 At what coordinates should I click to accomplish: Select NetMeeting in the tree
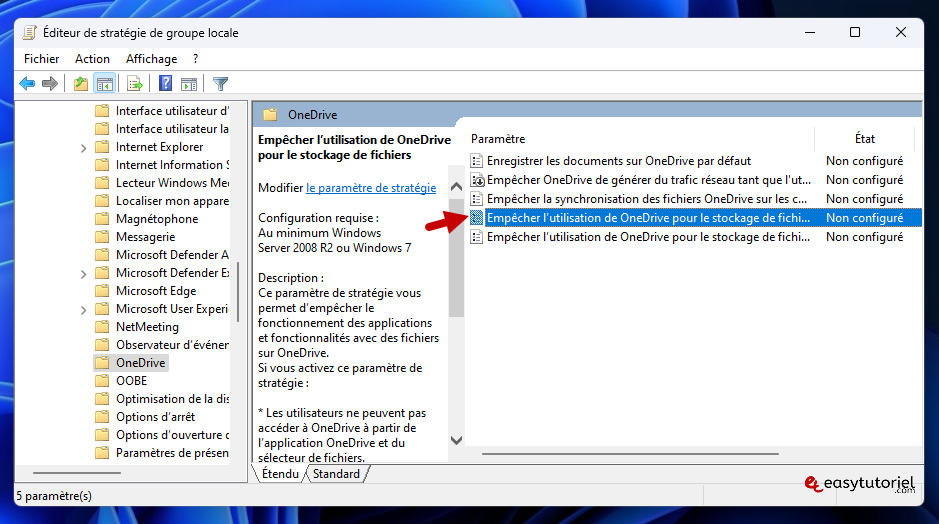click(147, 327)
